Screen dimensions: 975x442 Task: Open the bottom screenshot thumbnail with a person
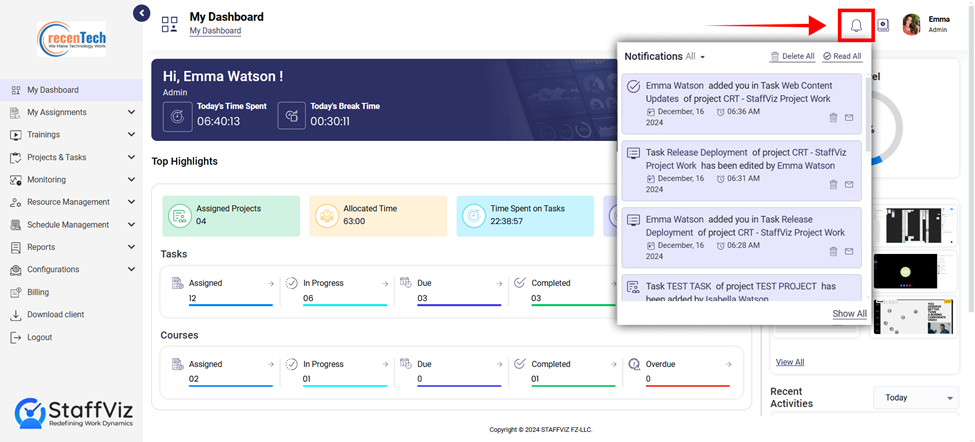coord(912,316)
